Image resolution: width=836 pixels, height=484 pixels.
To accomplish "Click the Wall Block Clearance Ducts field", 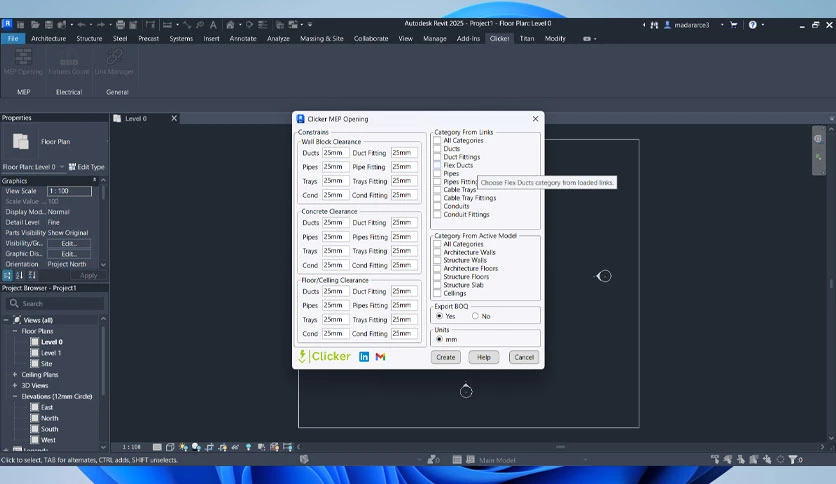I will 335,152.
